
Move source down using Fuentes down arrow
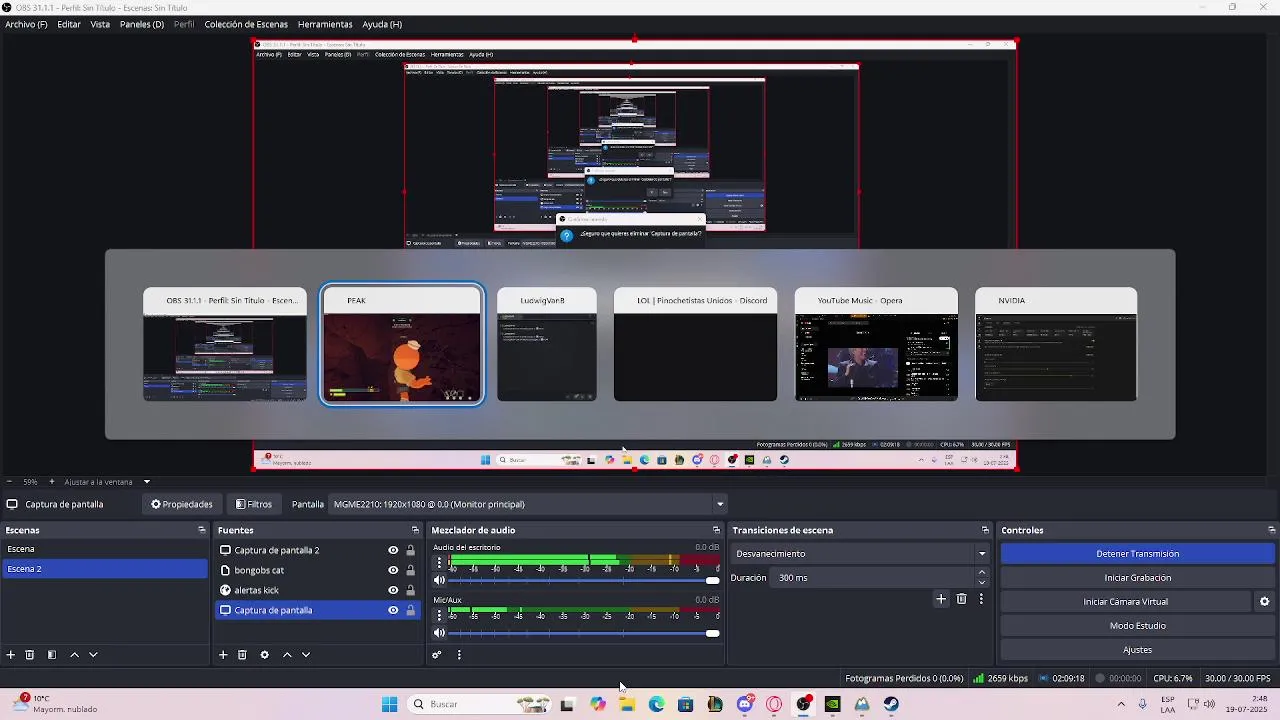(x=306, y=655)
